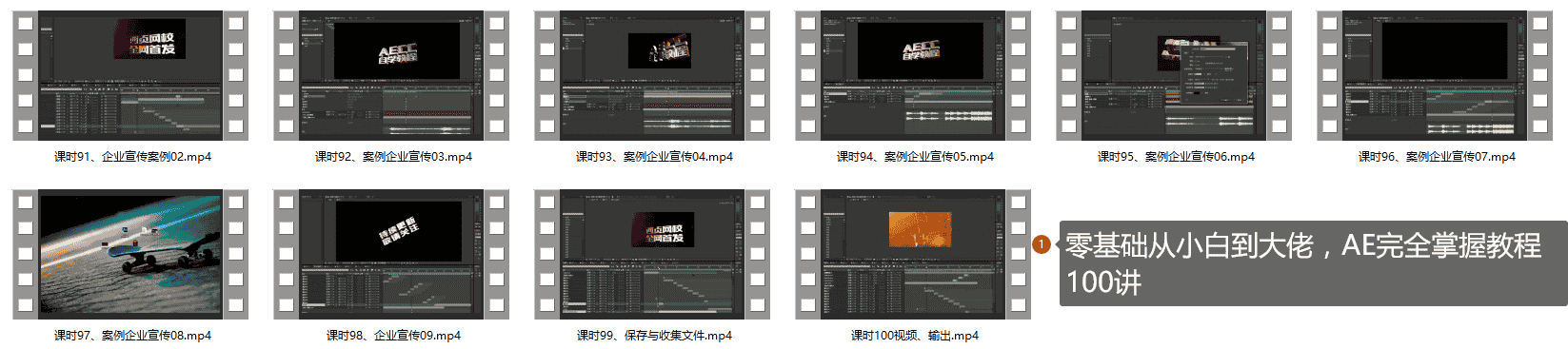
Task: Click file name 课时93、案例企业宣传04.mp4
Action: [x=654, y=157]
